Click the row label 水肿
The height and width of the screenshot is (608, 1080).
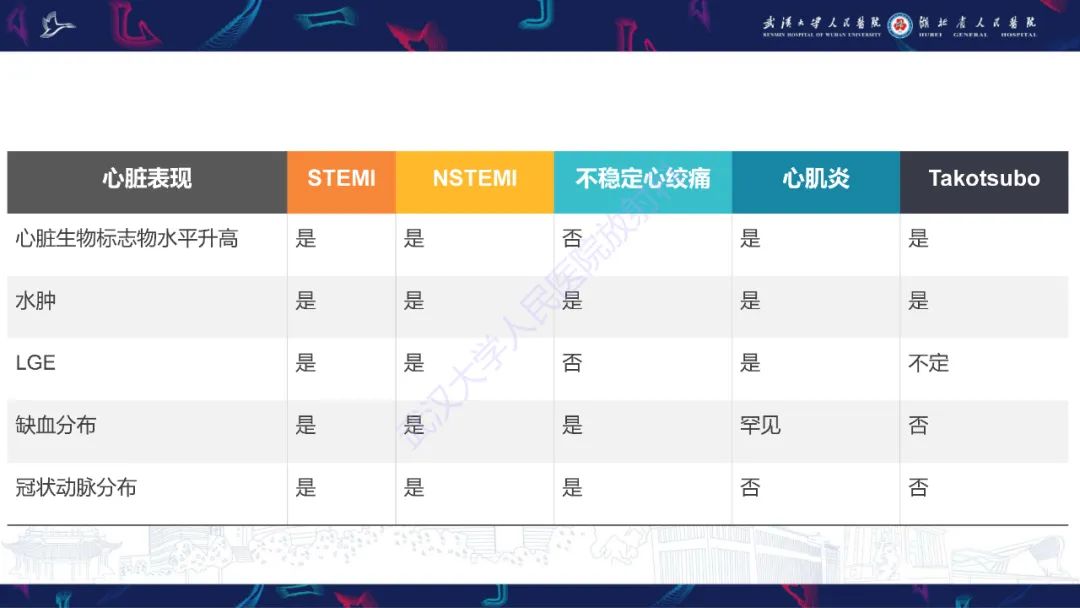click(36, 300)
